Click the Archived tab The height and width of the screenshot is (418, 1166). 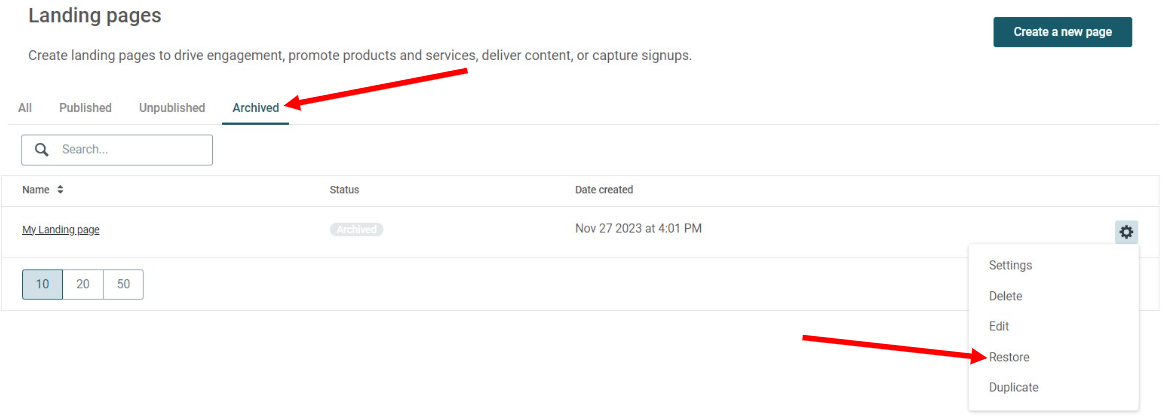click(256, 108)
